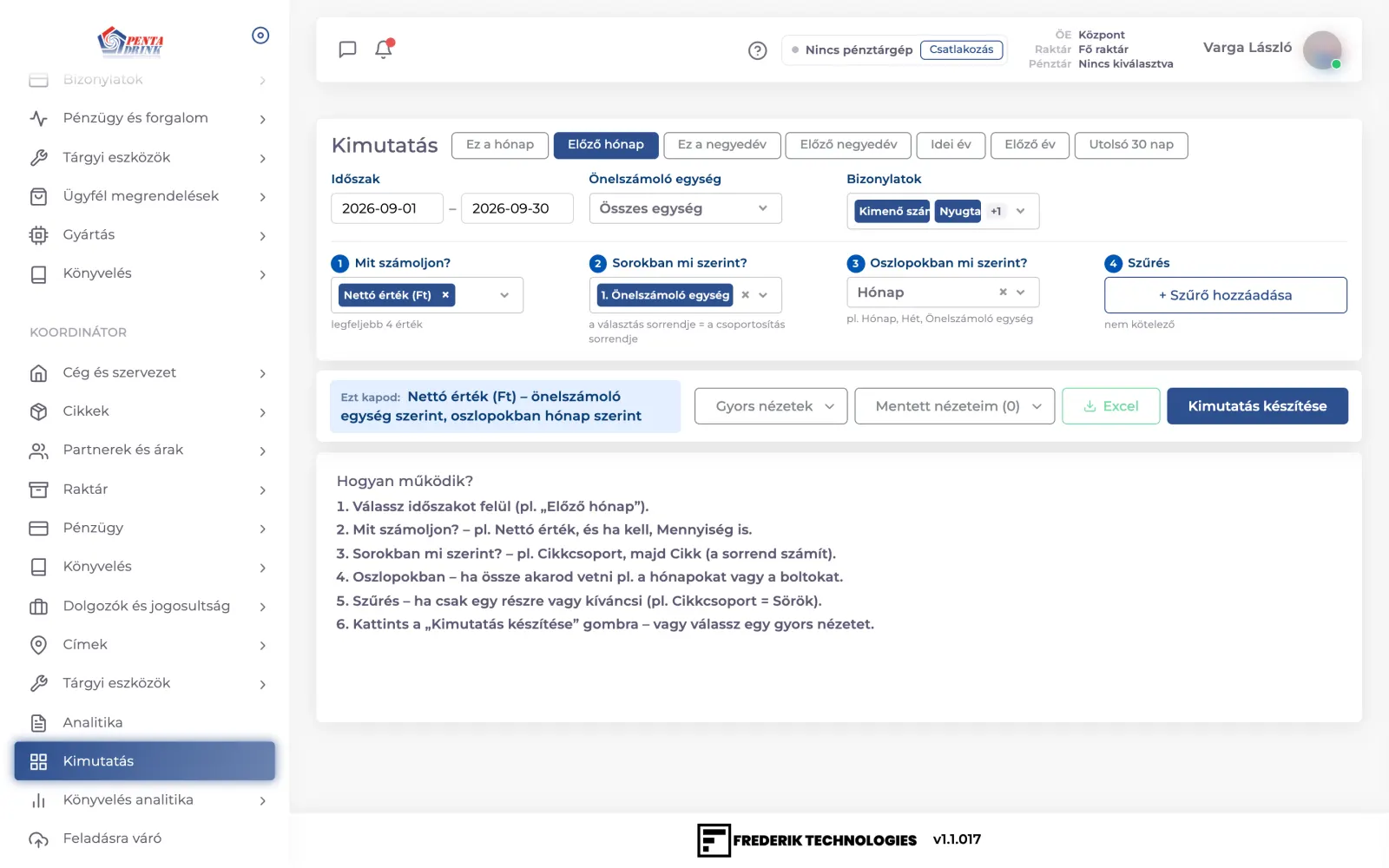Click + Szűrő hozzáadása button
Screen dimensions: 1389x868
(x=1226, y=295)
